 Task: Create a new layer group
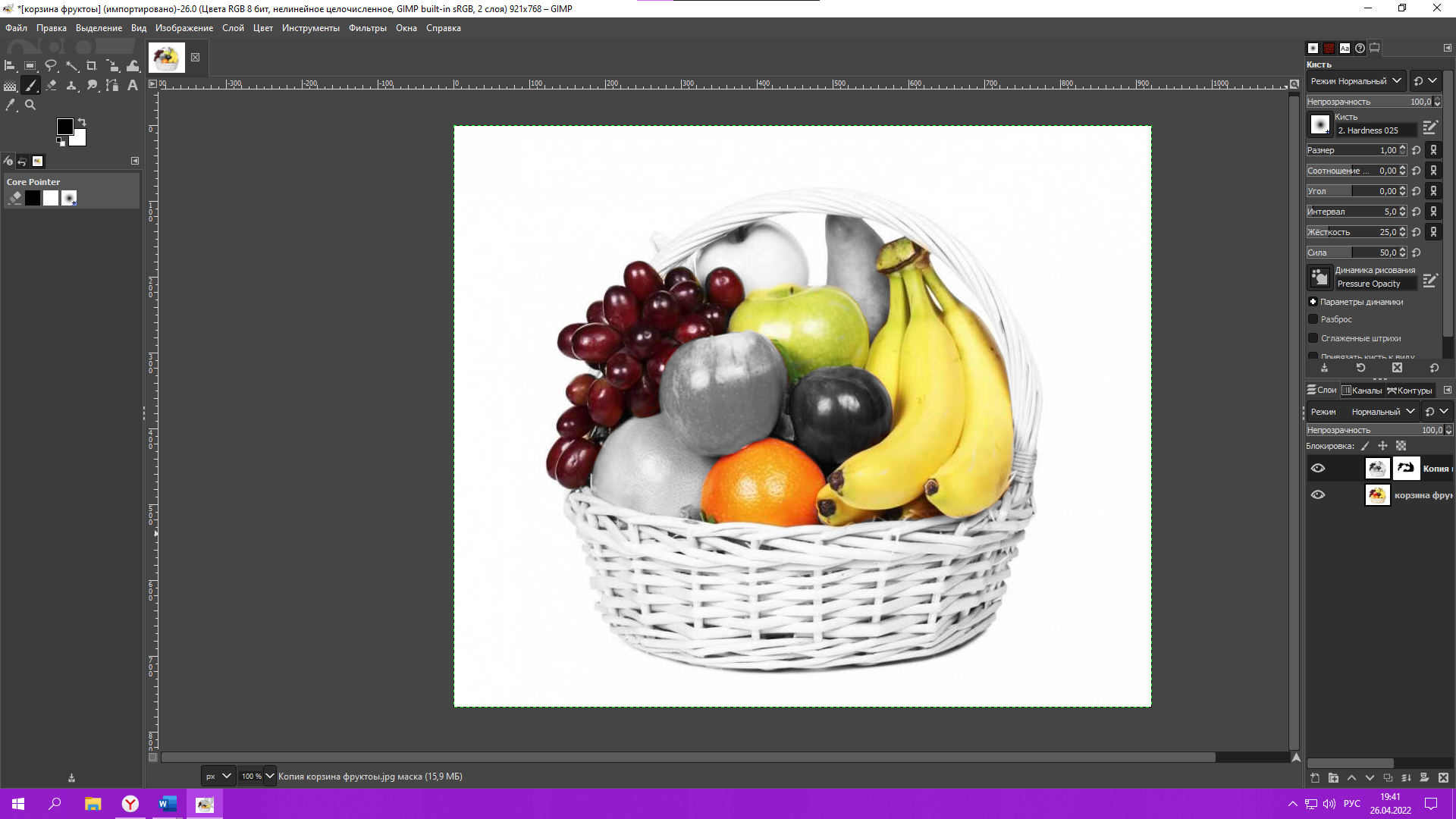point(1333,778)
